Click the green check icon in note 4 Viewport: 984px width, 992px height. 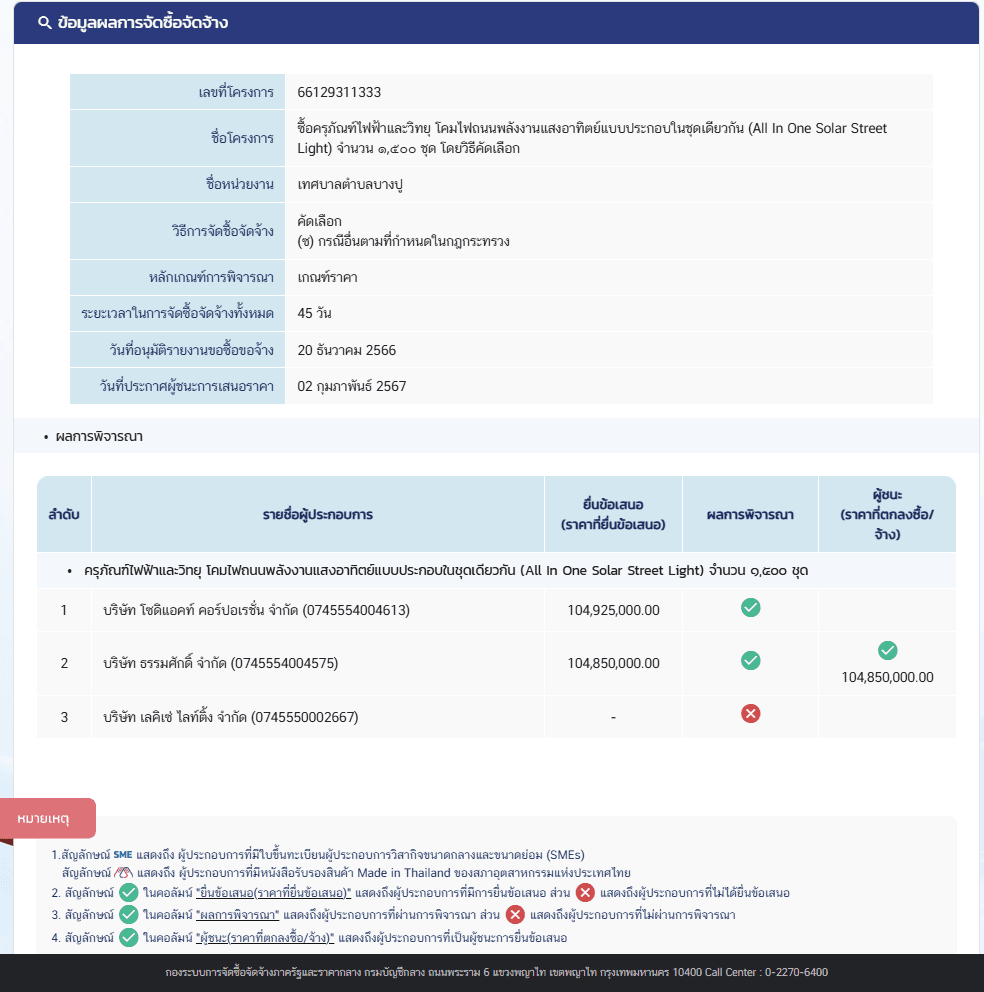click(128, 937)
